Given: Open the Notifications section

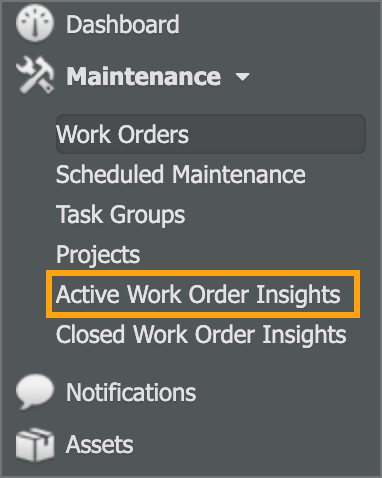Looking at the screenshot, I should point(131,392).
